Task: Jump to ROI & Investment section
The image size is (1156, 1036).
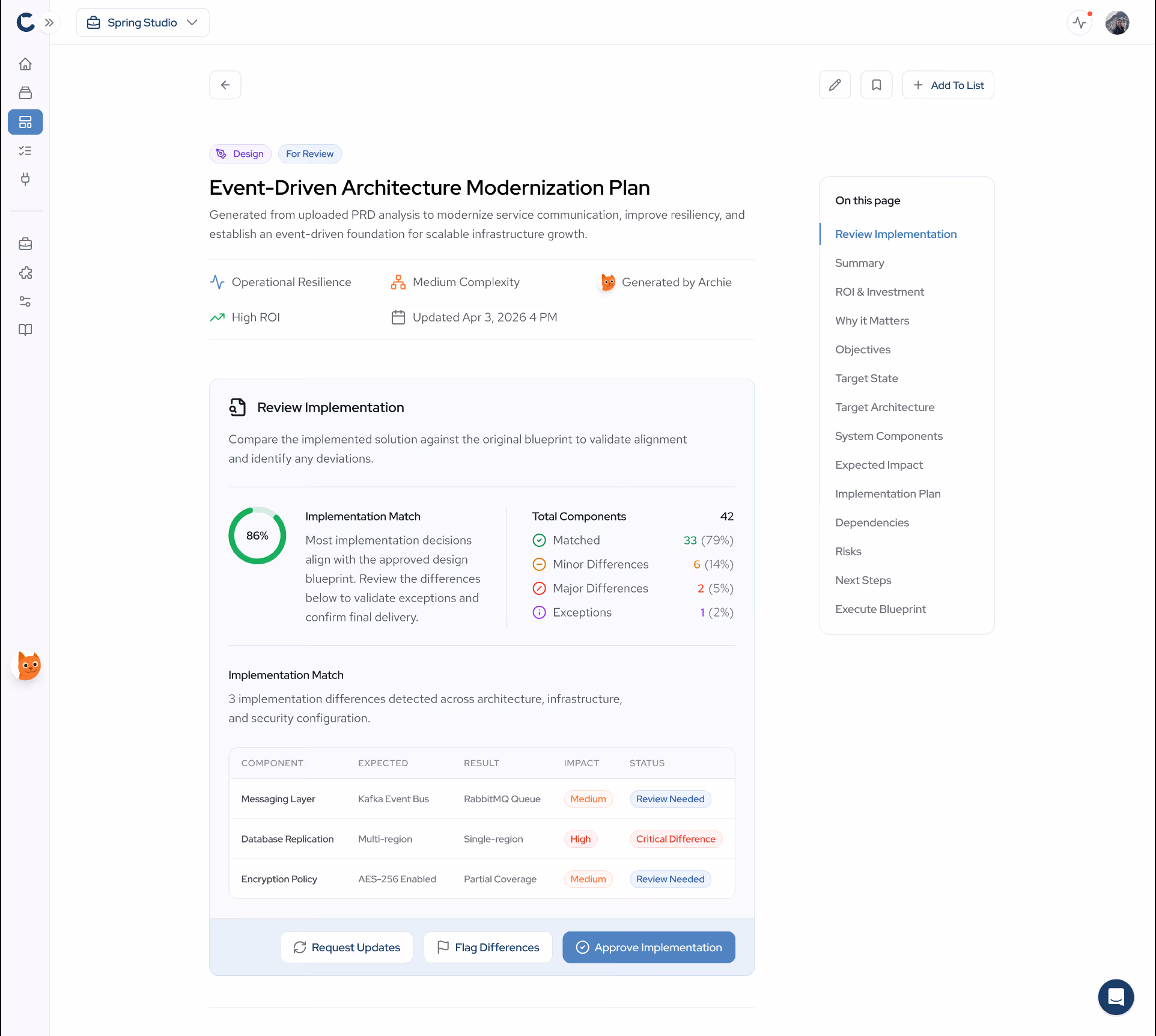Action: click(879, 291)
